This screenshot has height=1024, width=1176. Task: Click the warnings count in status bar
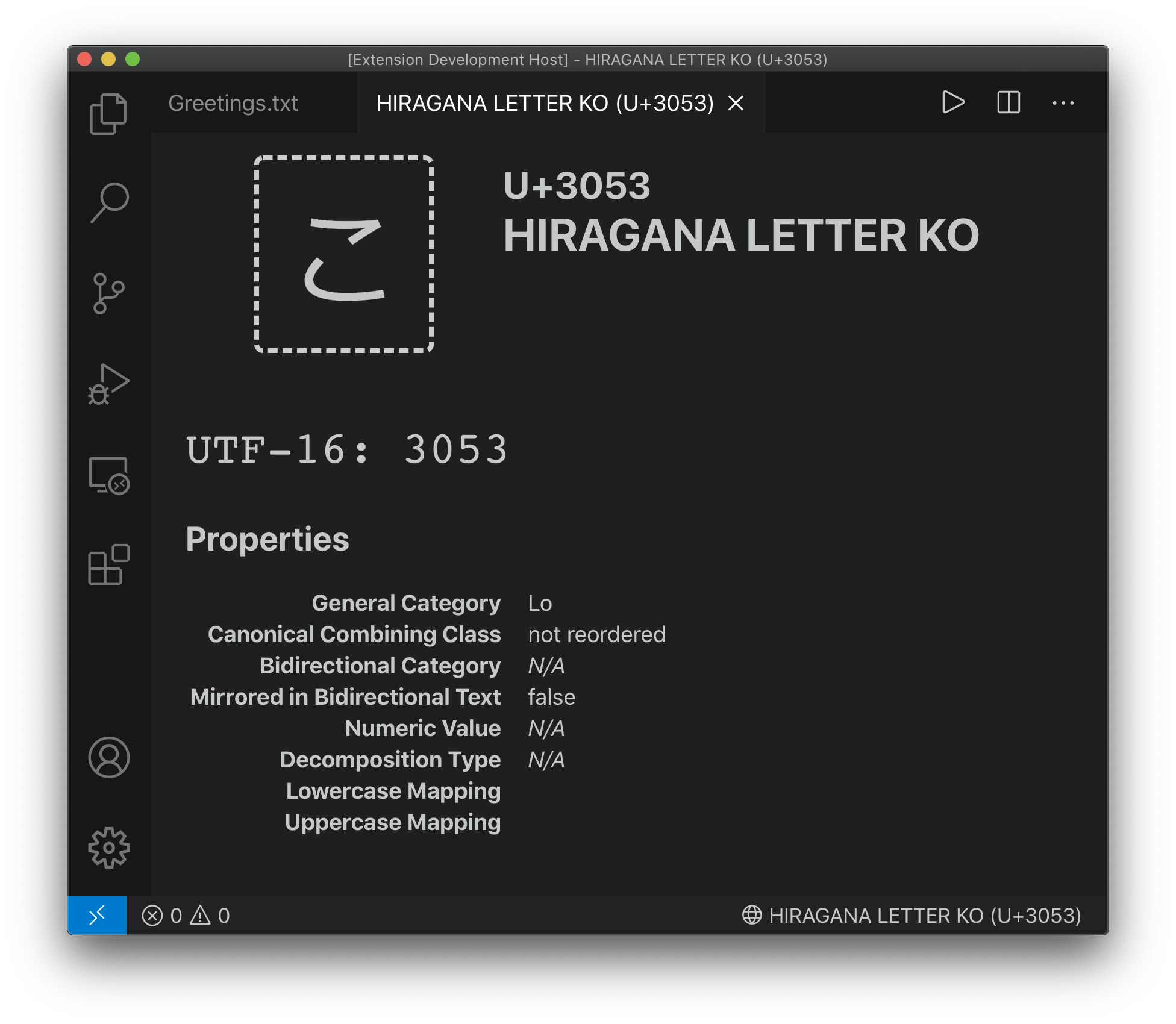pos(210,916)
